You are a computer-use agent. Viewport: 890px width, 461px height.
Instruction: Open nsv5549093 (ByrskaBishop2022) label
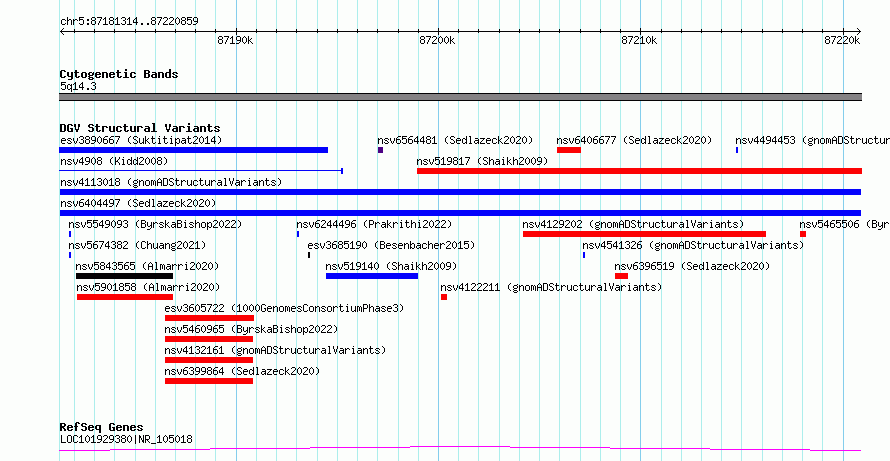[x=155, y=224]
